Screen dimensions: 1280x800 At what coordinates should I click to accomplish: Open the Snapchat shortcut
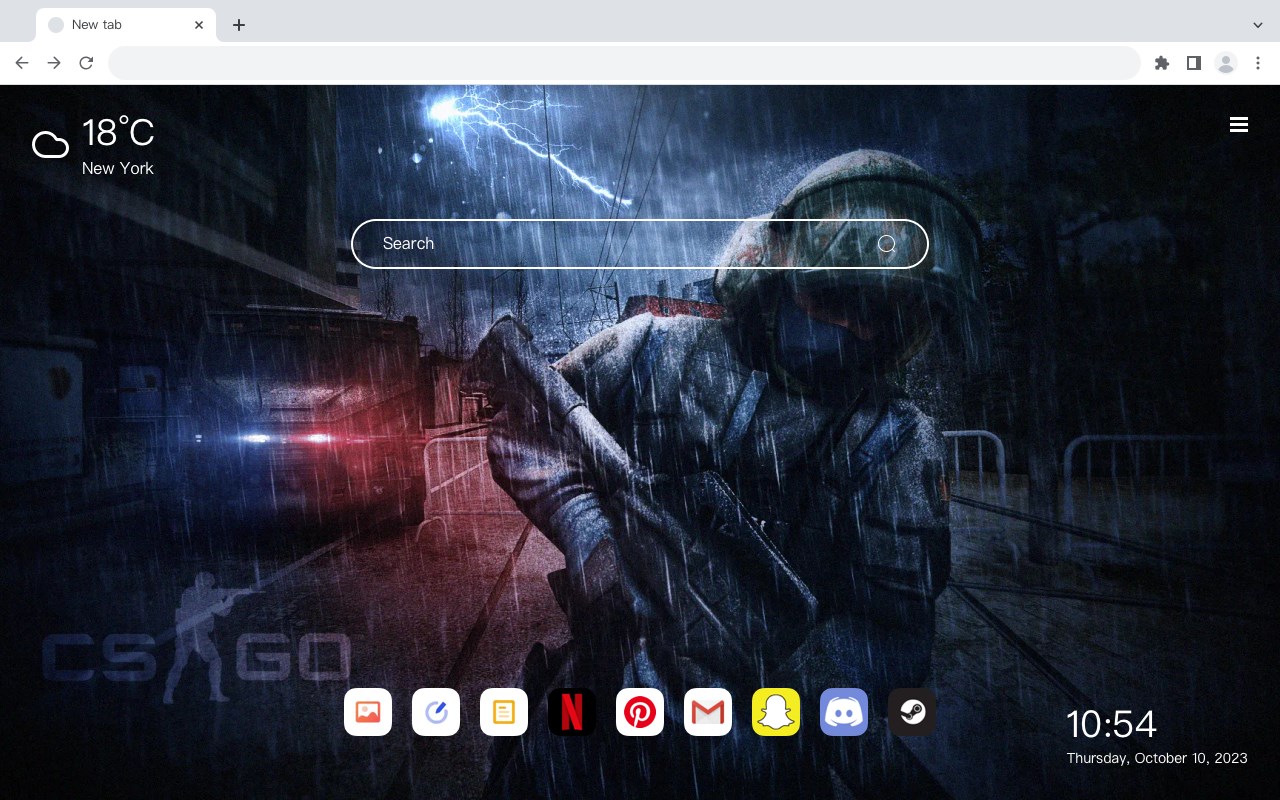pos(776,712)
